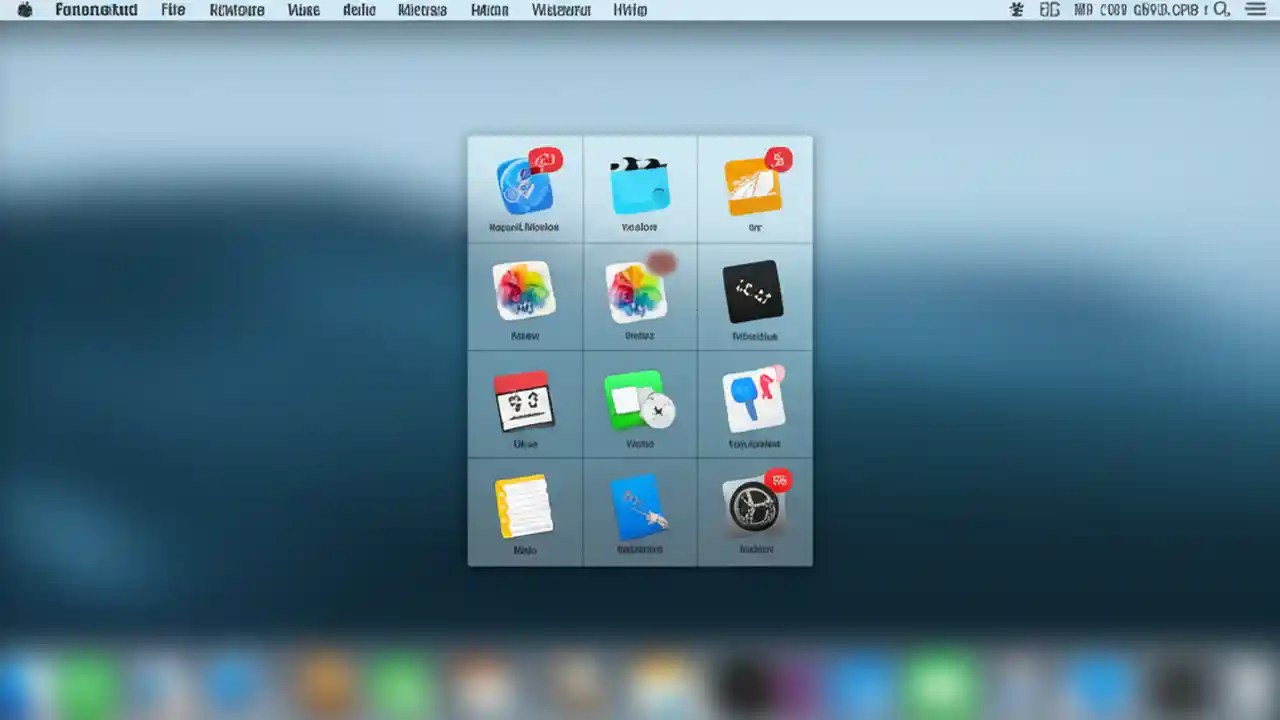Open the Photos app icon
Screen dimensions: 1280x720
point(524,290)
